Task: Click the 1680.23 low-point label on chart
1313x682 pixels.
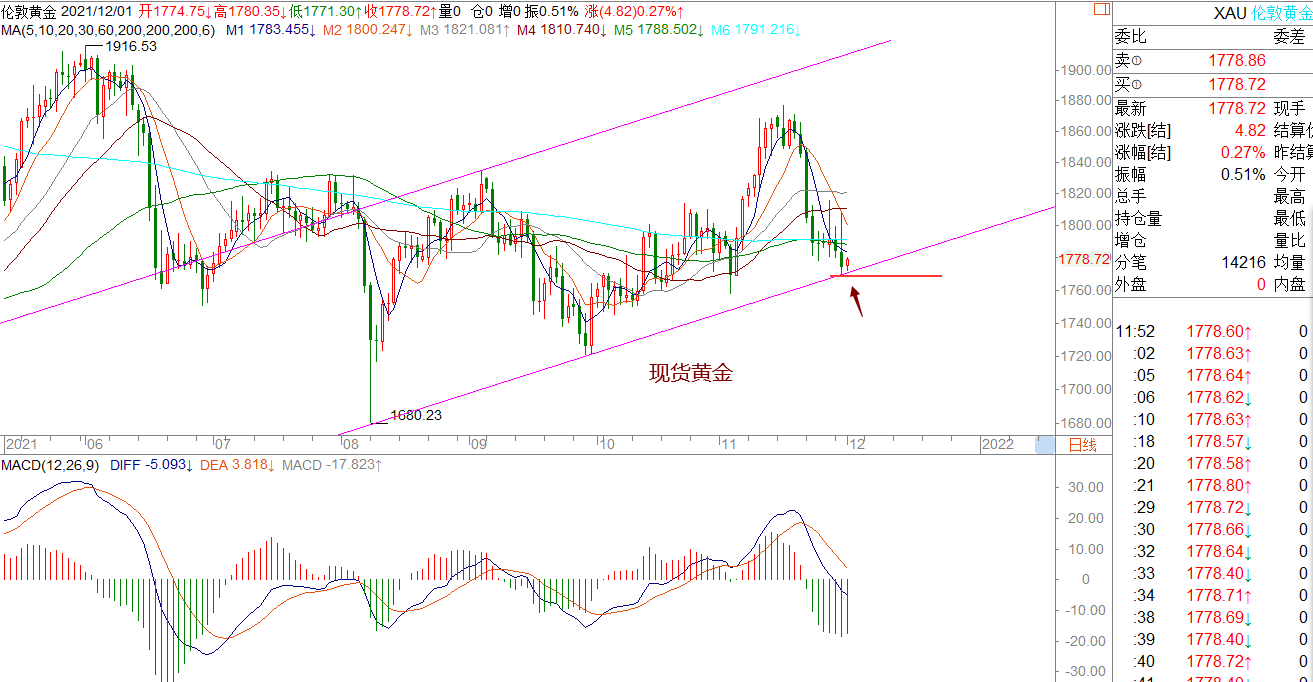Action: (416, 414)
